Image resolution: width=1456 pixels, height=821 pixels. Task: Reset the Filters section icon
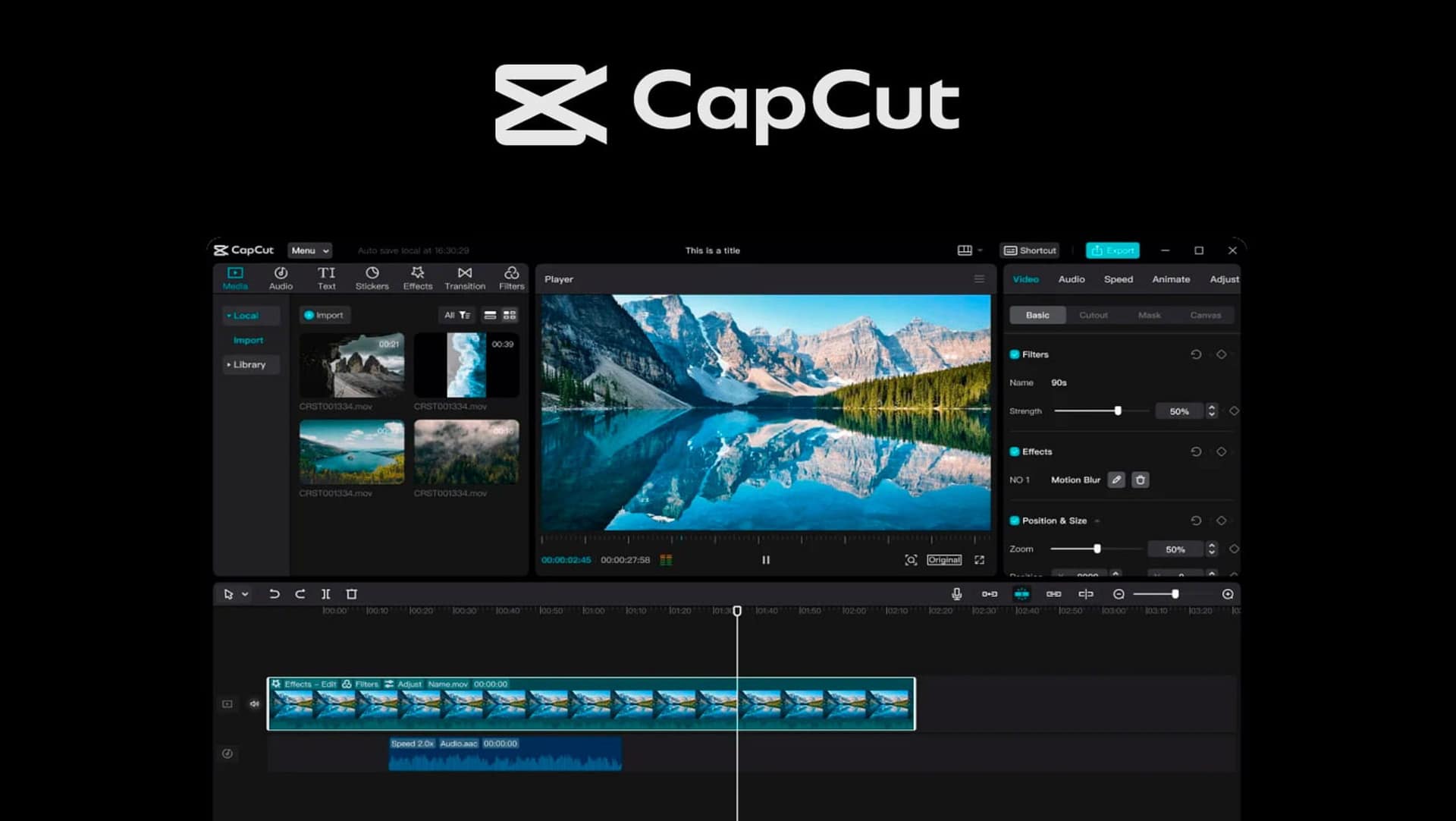[x=1196, y=354]
